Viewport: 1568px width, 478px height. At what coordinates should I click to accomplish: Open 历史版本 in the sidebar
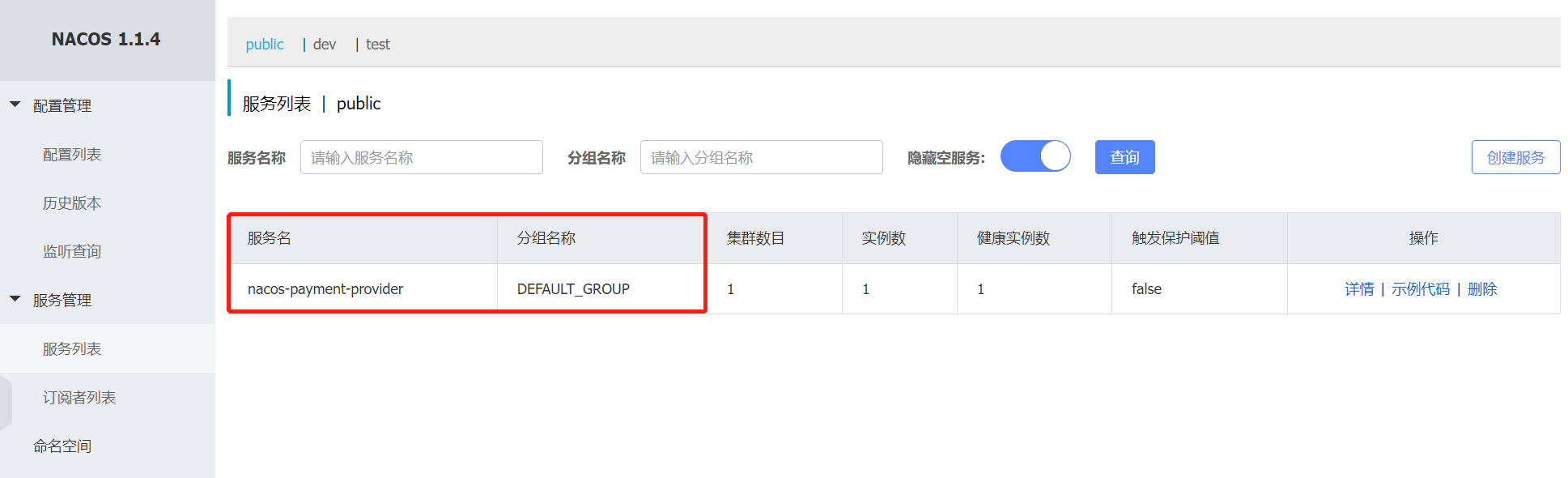[x=72, y=203]
